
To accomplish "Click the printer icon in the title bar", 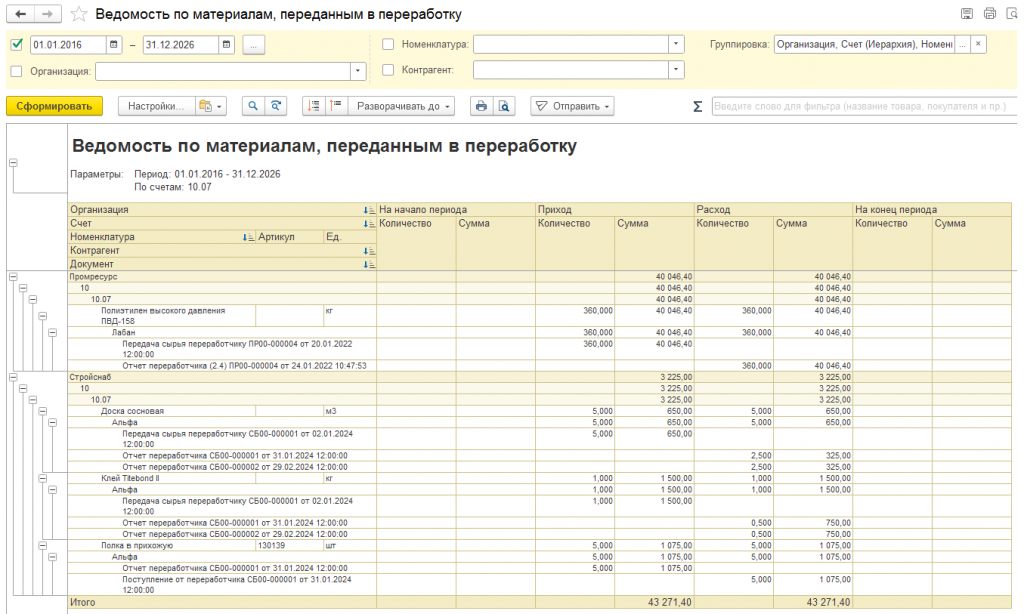I will coord(990,14).
